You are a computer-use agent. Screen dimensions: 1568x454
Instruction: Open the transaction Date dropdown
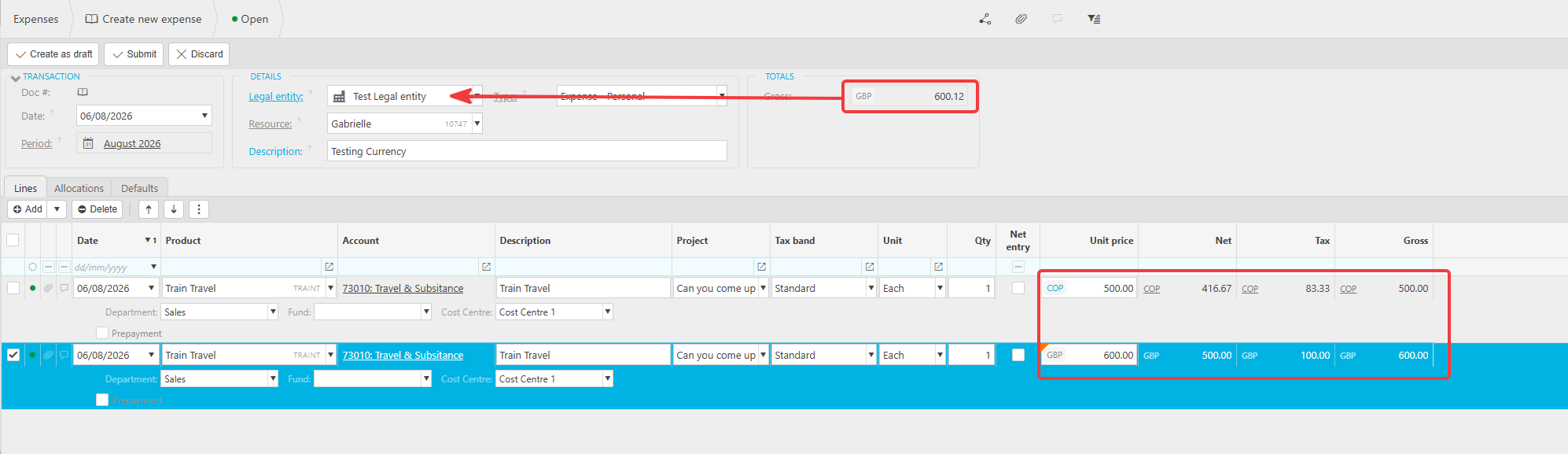coord(204,116)
